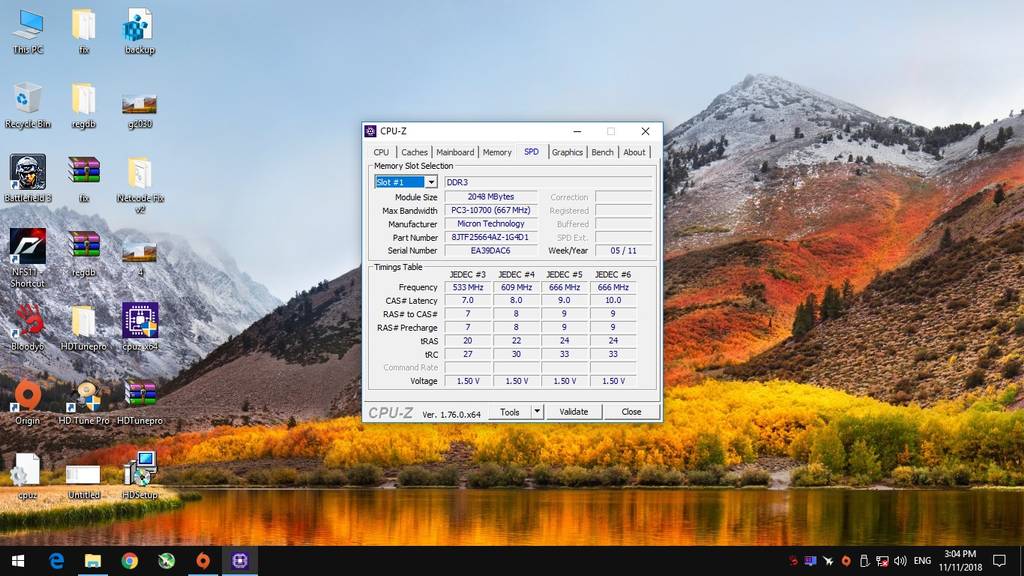Click part number 8JTF25664AZ-1G4D1
This screenshot has height=576, width=1024.
click(491, 237)
